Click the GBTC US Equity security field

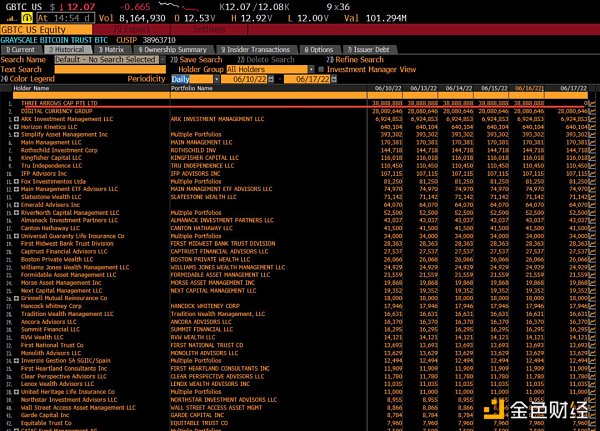[x=46, y=29]
